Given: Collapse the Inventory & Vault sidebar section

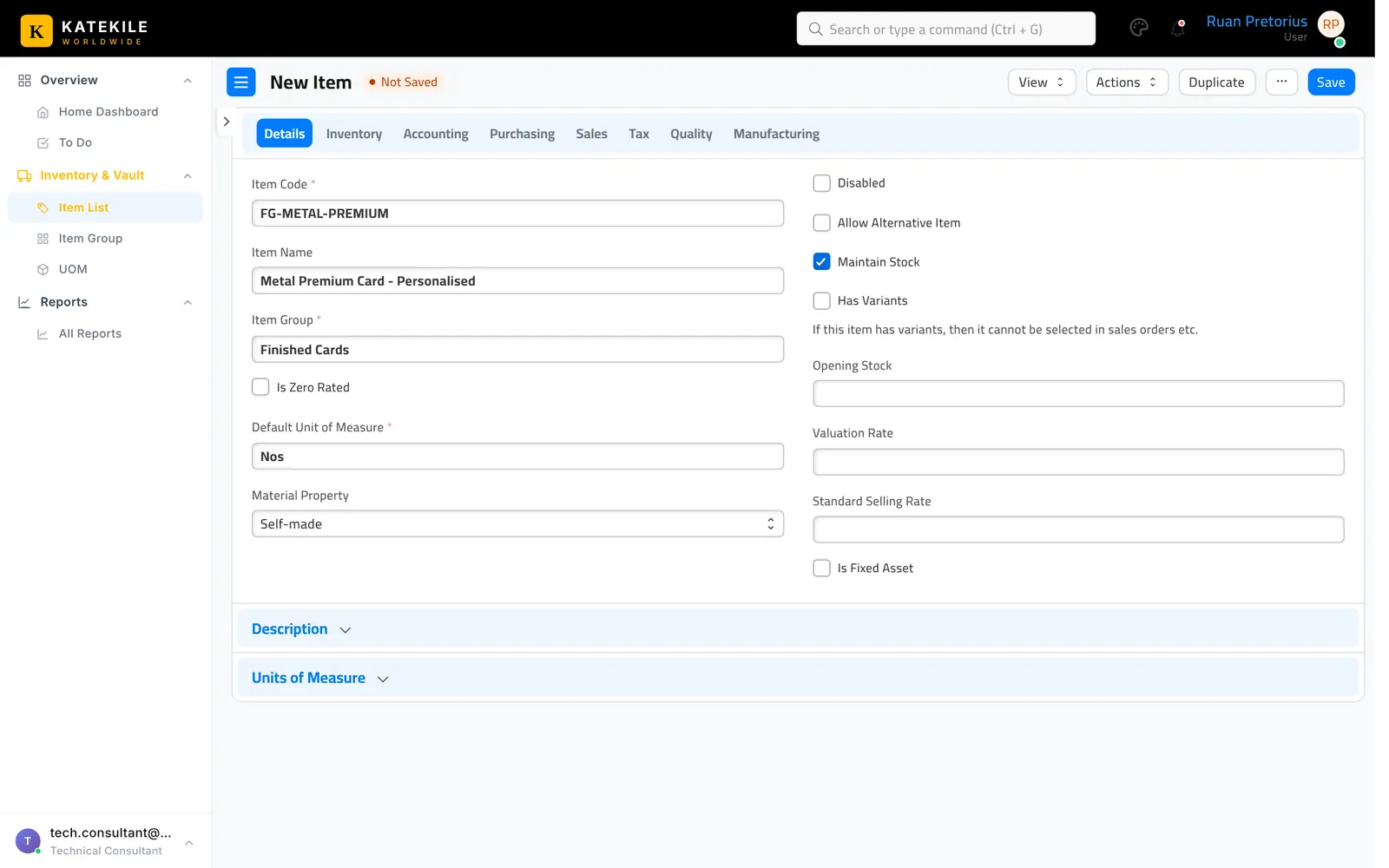Looking at the screenshot, I should [x=188, y=176].
